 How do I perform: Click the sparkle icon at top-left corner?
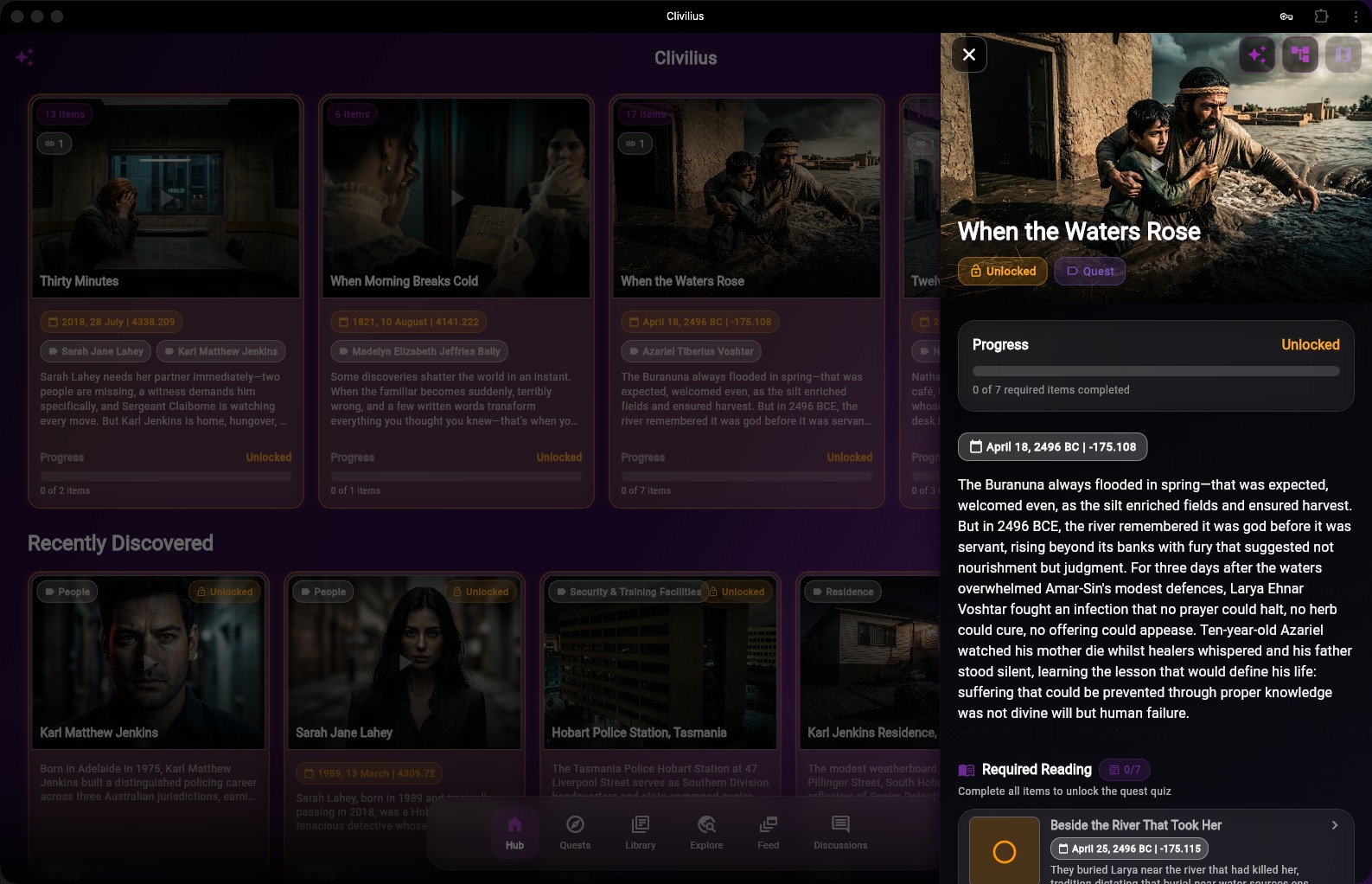coord(24,57)
